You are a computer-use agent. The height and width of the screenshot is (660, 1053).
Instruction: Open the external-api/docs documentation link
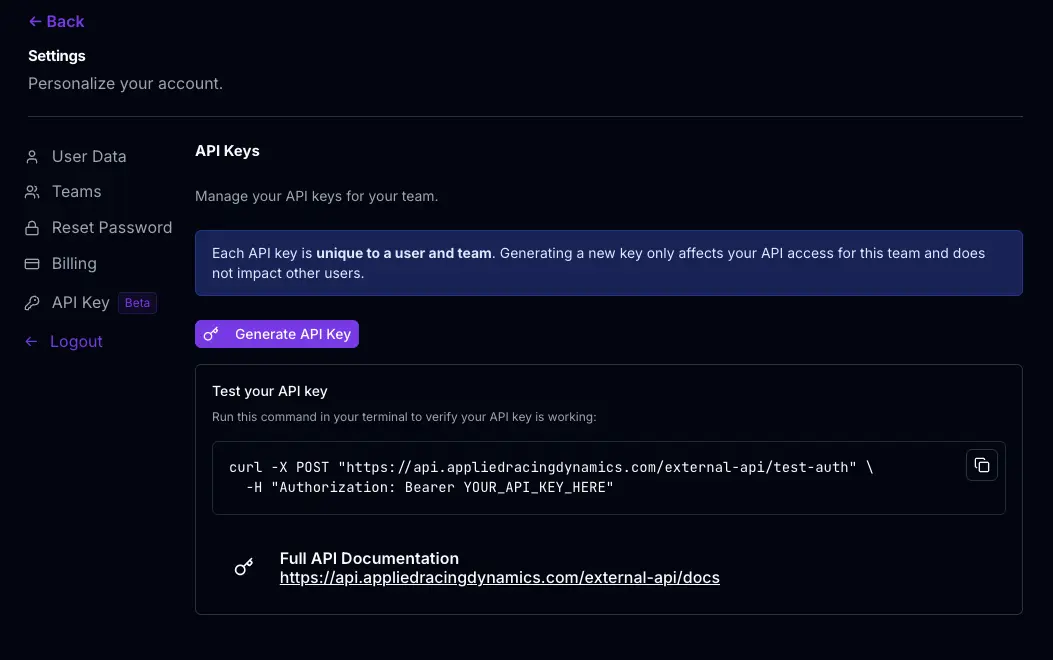click(x=500, y=578)
